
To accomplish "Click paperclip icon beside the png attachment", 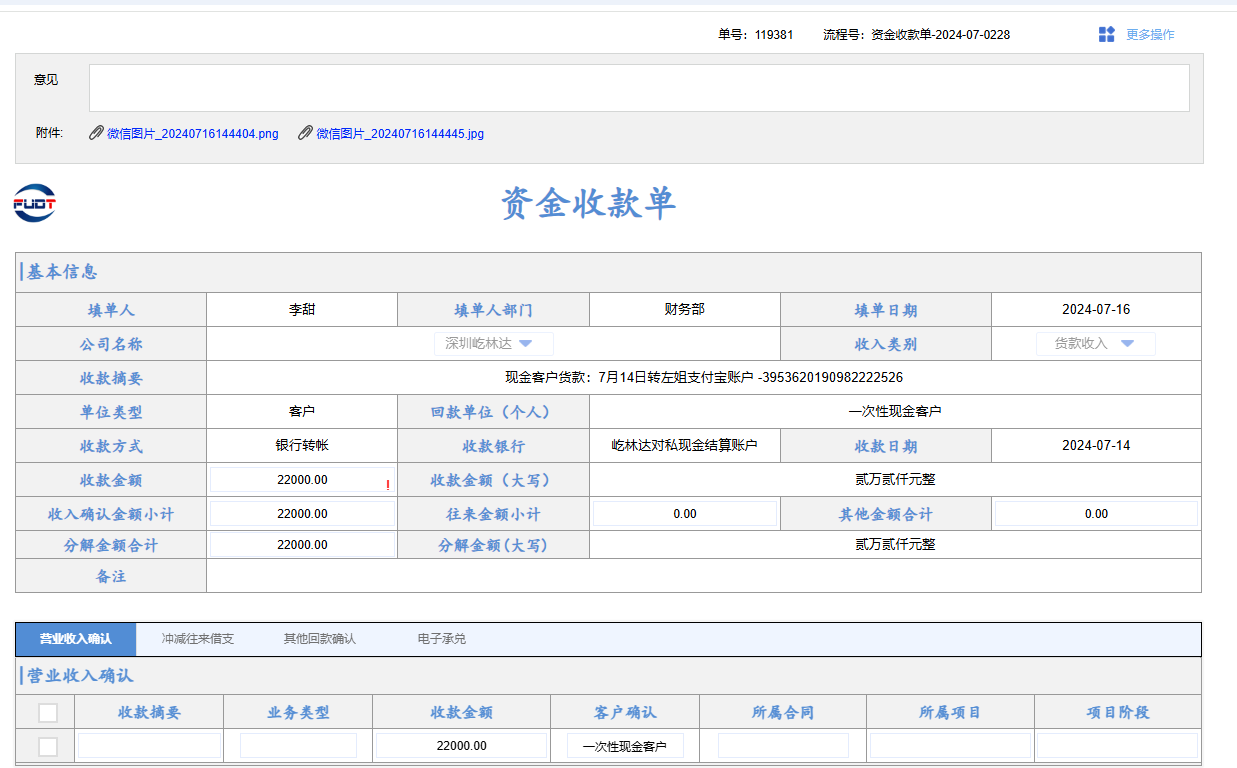I will click(x=96, y=133).
